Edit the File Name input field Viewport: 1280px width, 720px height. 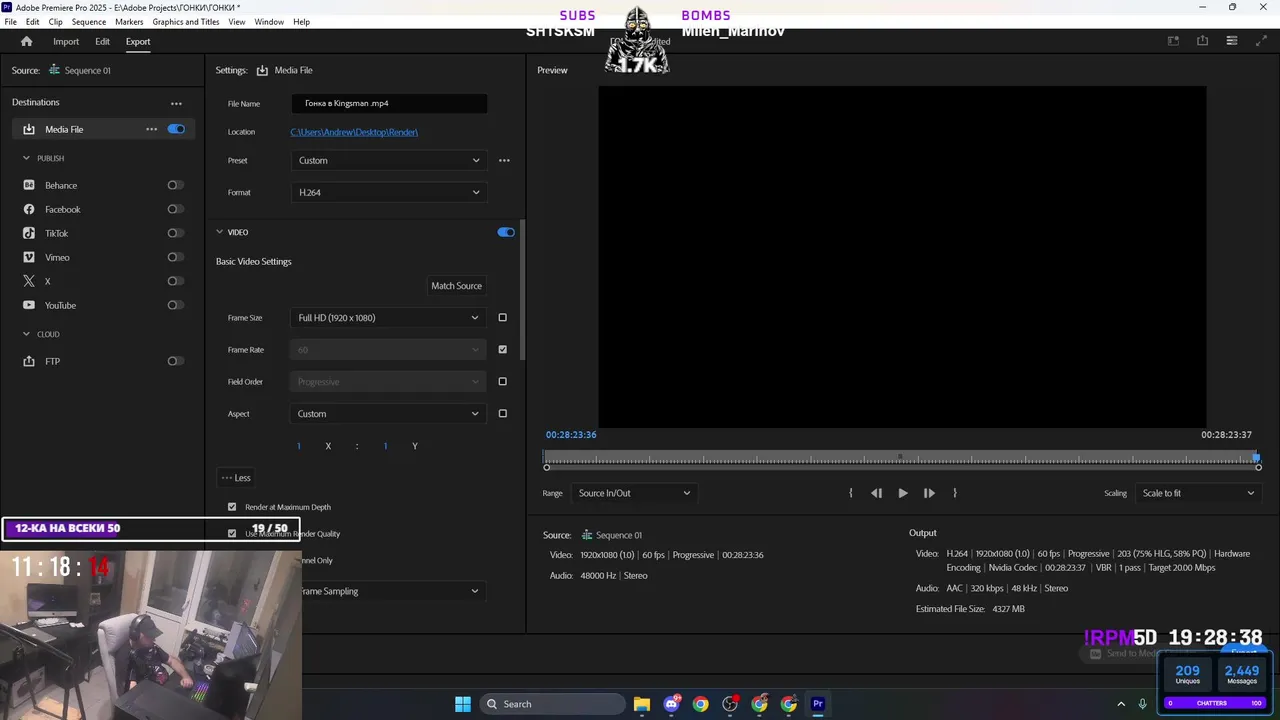(389, 103)
